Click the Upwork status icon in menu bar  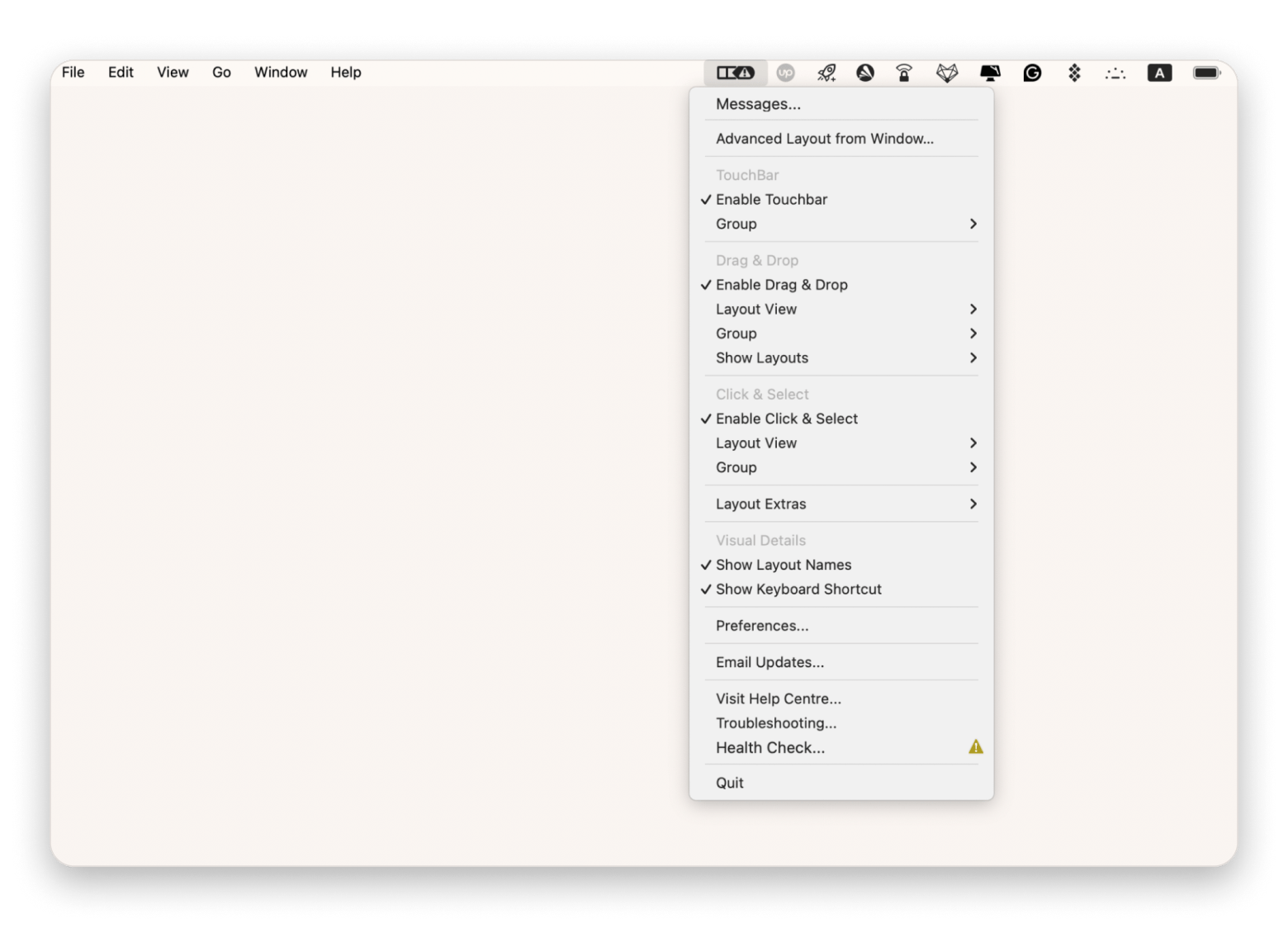(786, 73)
